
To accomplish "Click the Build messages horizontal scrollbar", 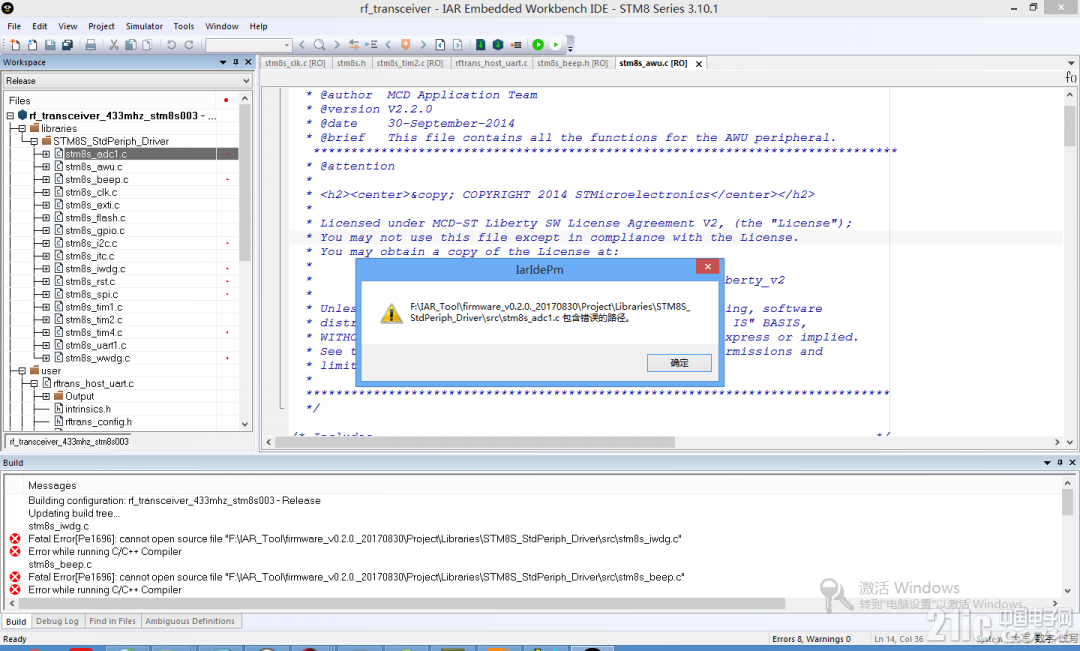I will tap(401, 603).
